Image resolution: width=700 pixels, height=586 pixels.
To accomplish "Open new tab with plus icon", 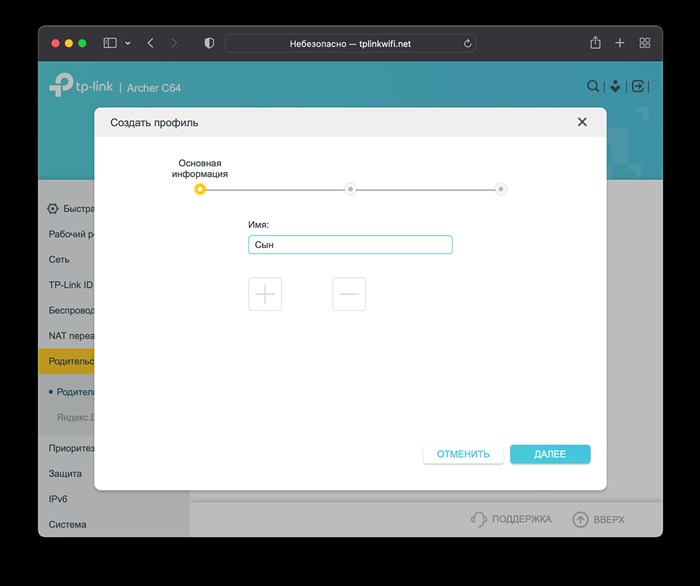I will (620, 43).
